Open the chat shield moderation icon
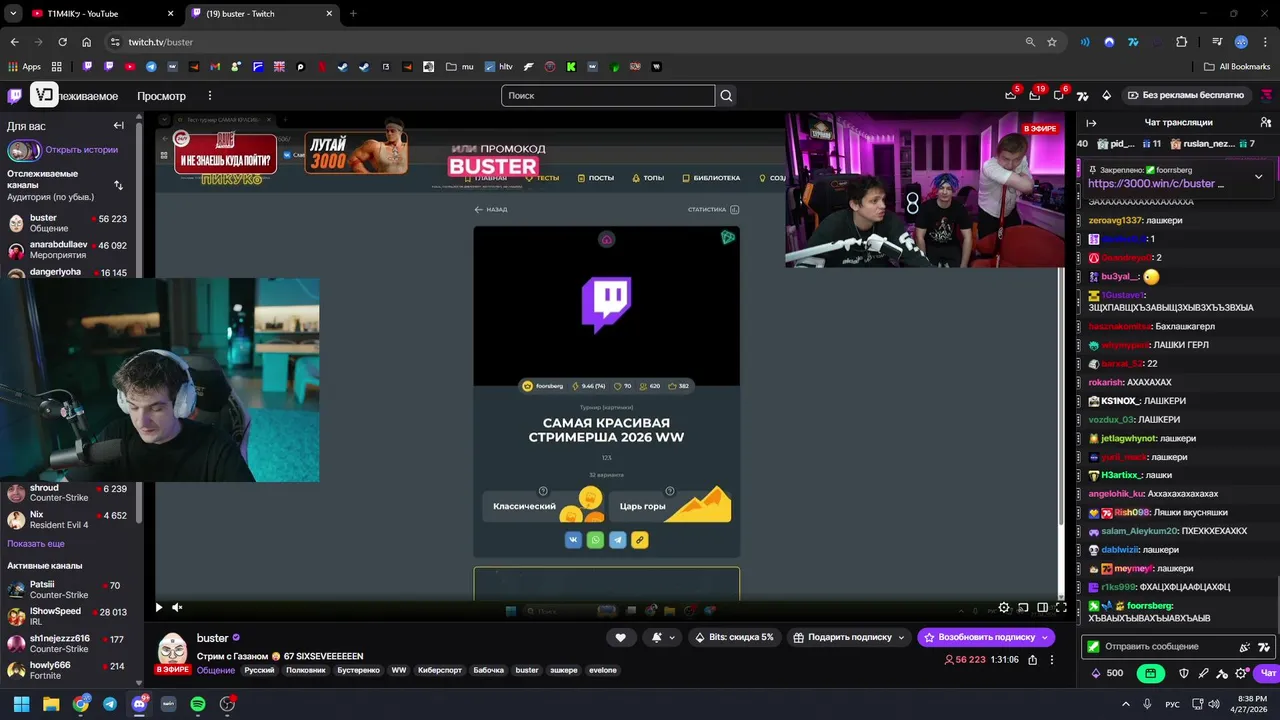Image resolution: width=1280 pixels, height=720 pixels. pos(1184,673)
